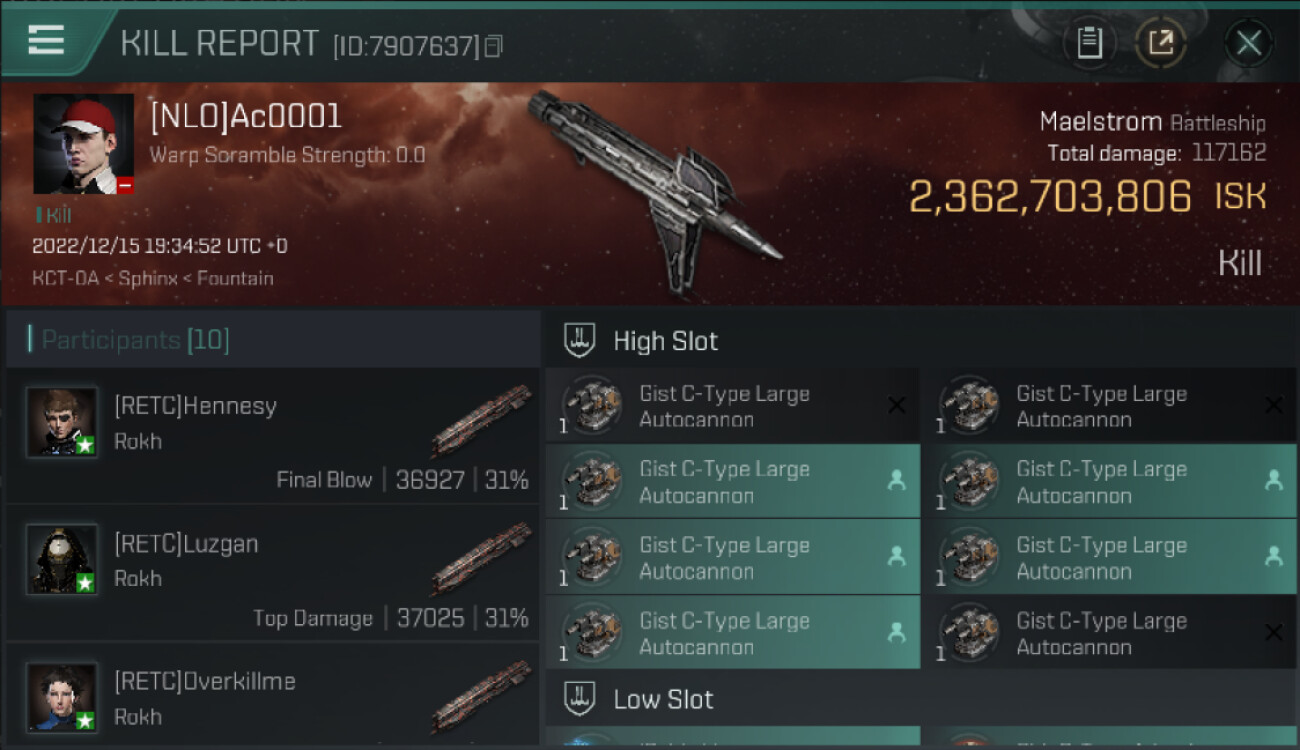Click the Low Slot section icon

tap(580, 699)
